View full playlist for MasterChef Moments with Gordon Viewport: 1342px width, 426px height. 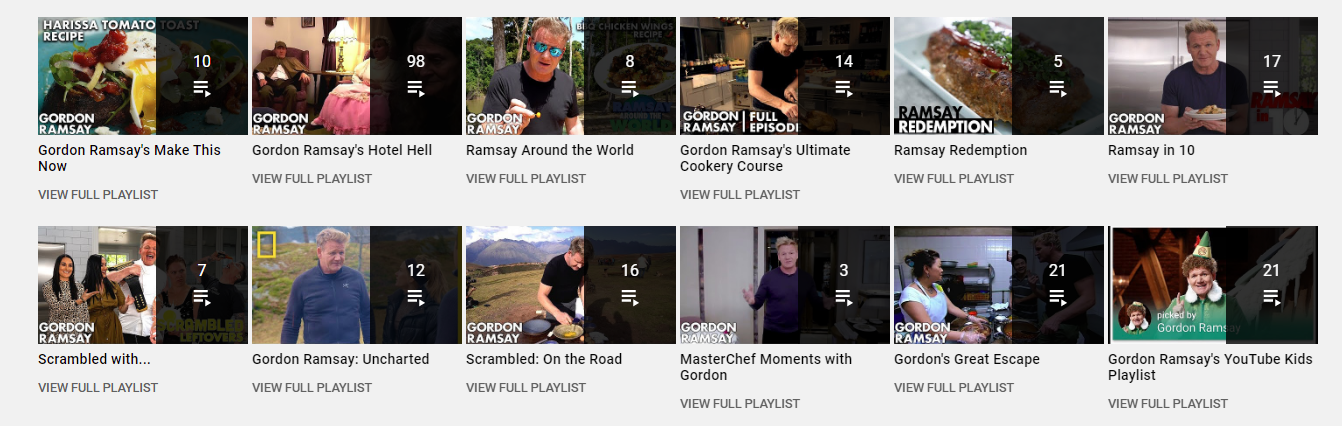(x=740, y=404)
